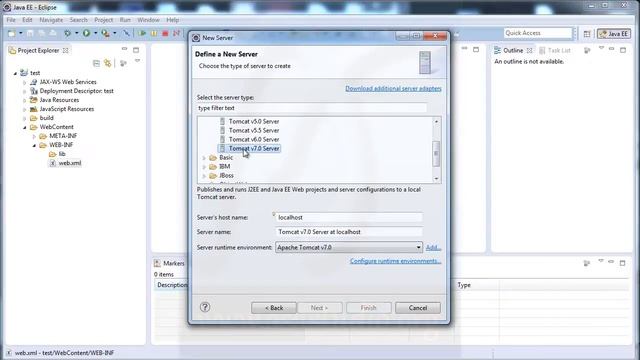Click the server list scroll up arrow
The width and height of the screenshot is (640, 360).
436,121
